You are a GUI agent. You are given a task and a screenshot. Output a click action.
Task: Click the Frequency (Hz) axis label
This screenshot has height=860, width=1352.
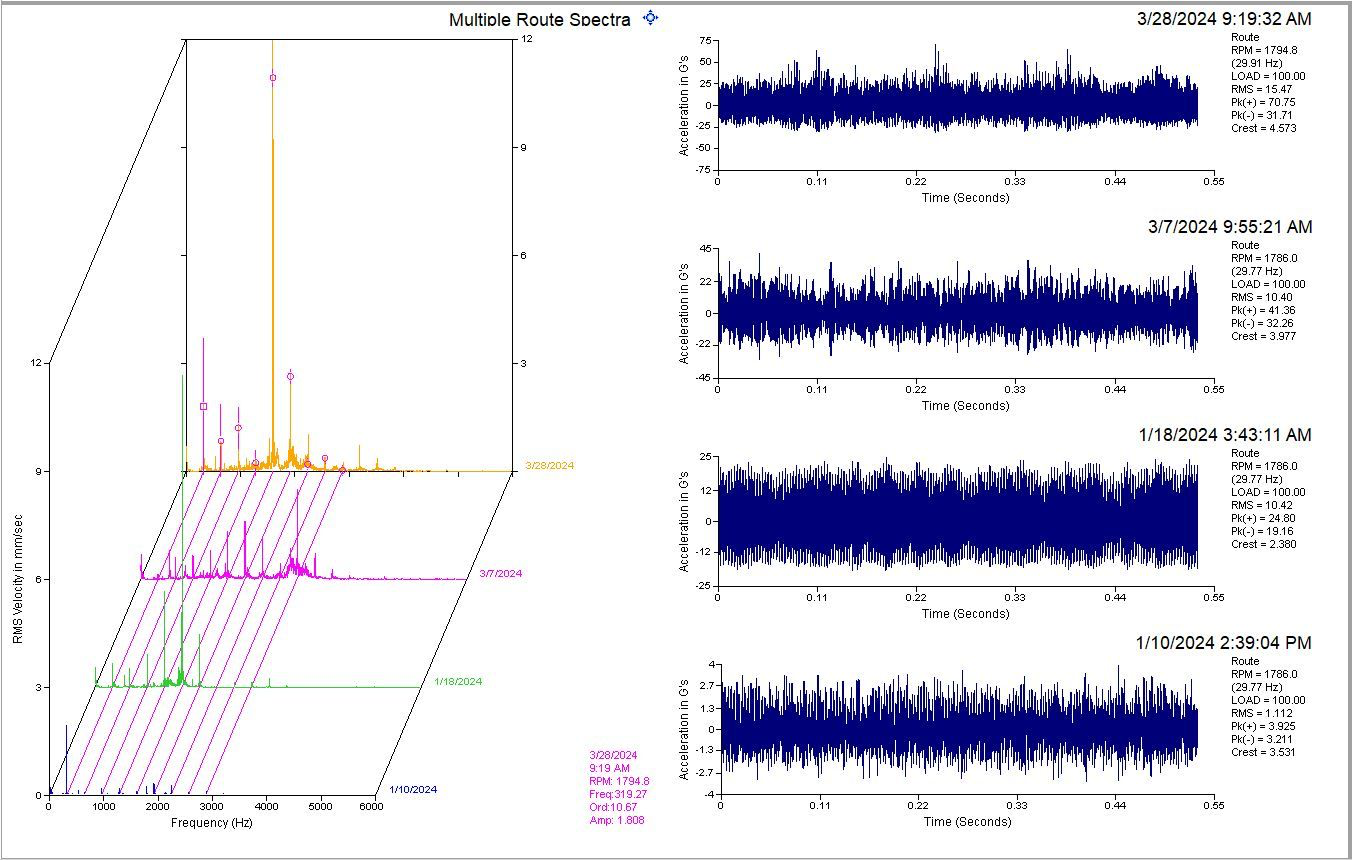[x=212, y=823]
